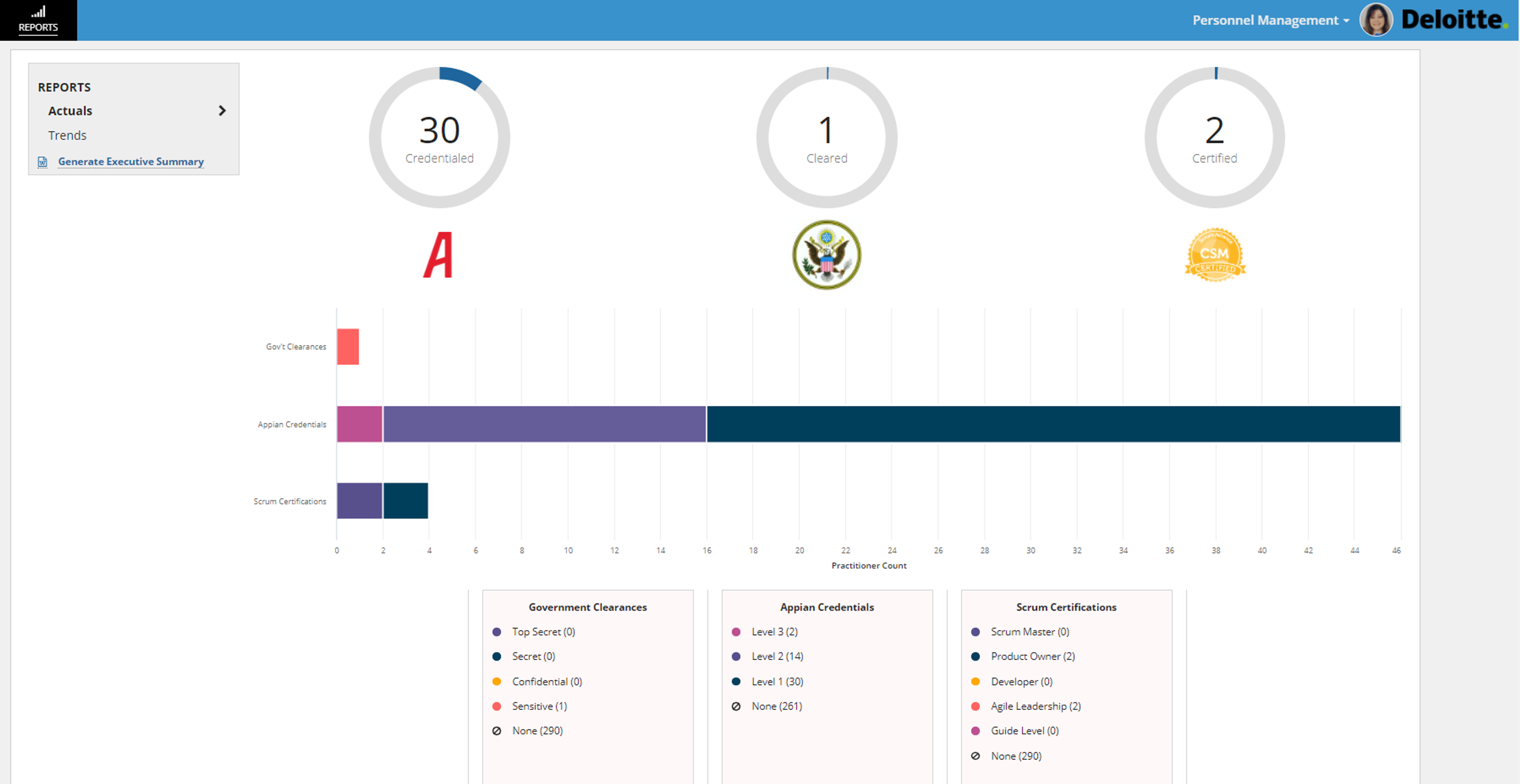Click the purple Level 2 bar segment
The height and width of the screenshot is (784, 1520).
(x=545, y=424)
